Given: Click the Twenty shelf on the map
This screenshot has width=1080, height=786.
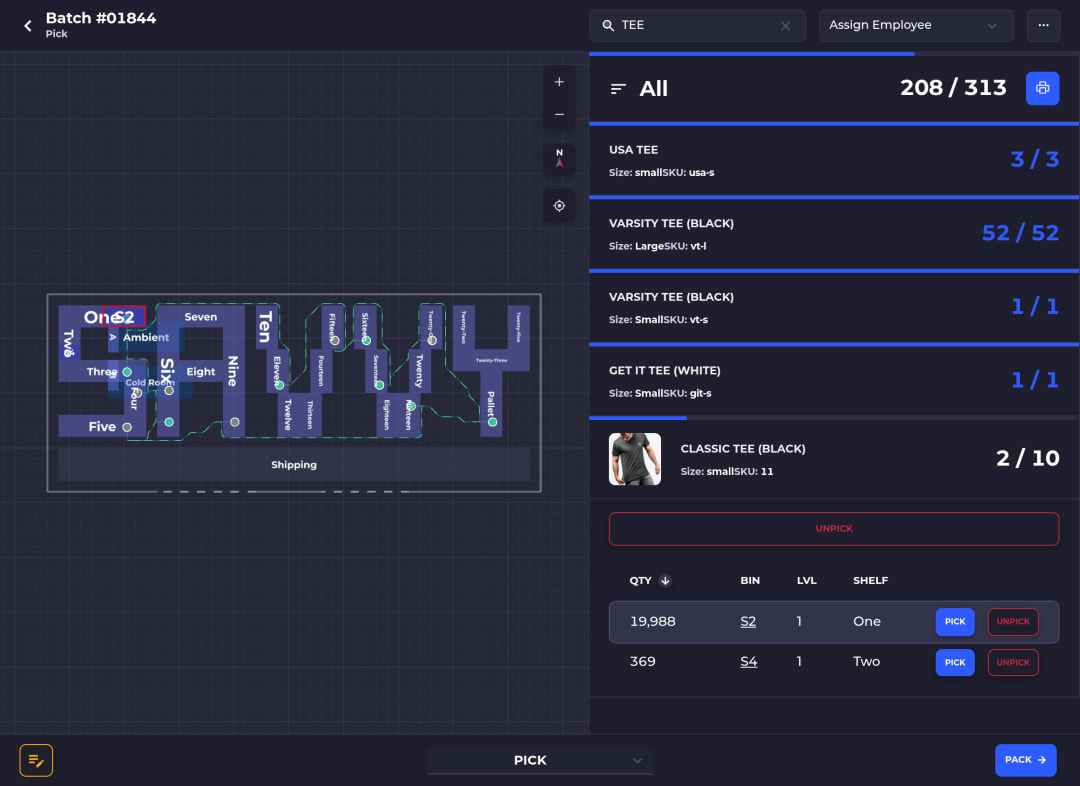Looking at the screenshot, I should [419, 370].
